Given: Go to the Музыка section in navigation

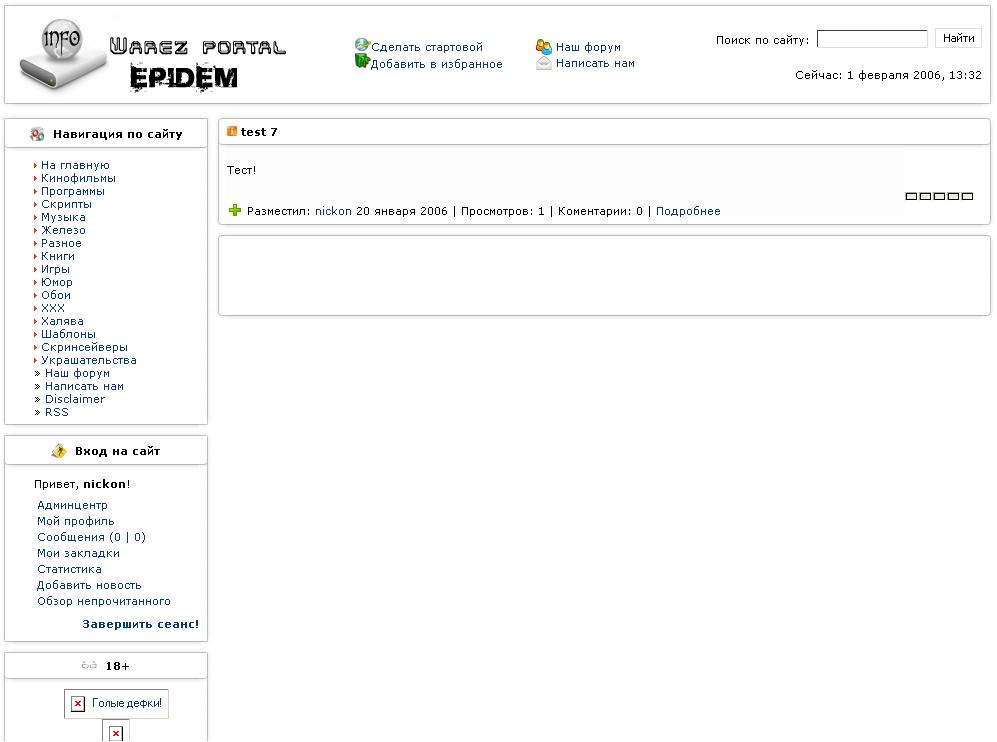Looking at the screenshot, I should click(63, 217).
